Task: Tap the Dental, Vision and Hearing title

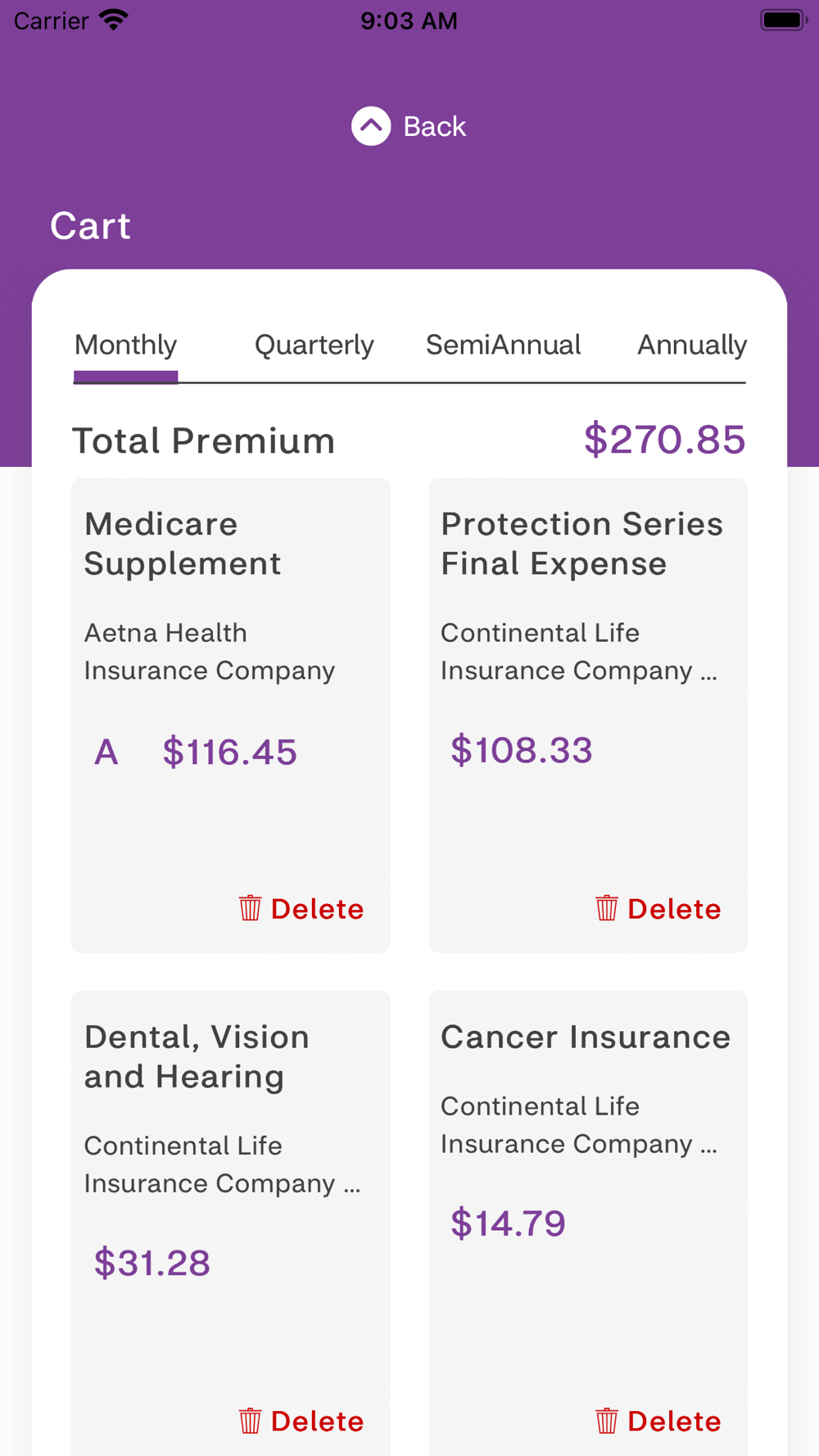Action: [x=197, y=1056]
